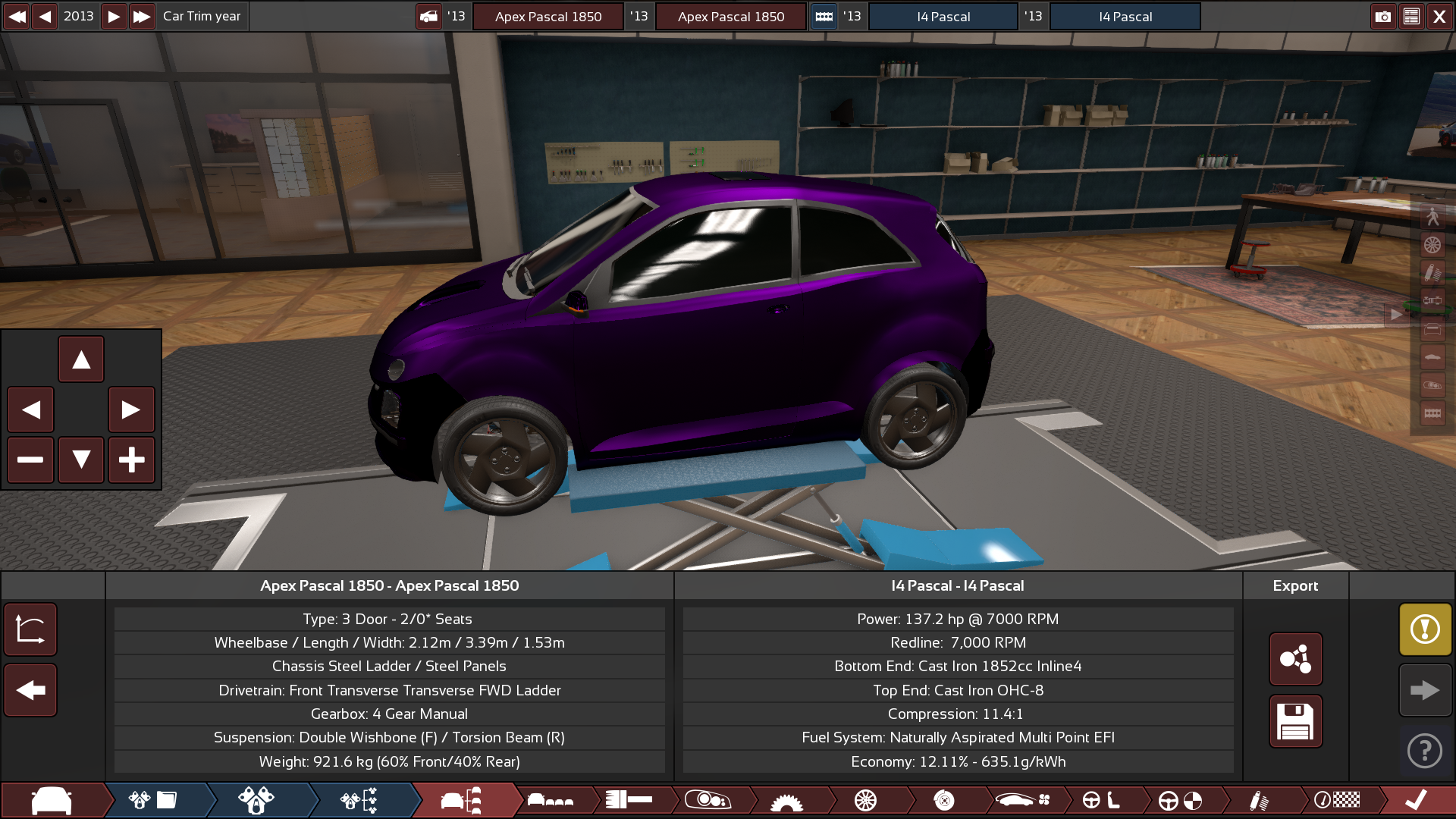Image resolution: width=1456 pixels, height=819 pixels.
Task: Click the 'Type: 3 Door - 2/0* Seats' row
Action: (389, 619)
